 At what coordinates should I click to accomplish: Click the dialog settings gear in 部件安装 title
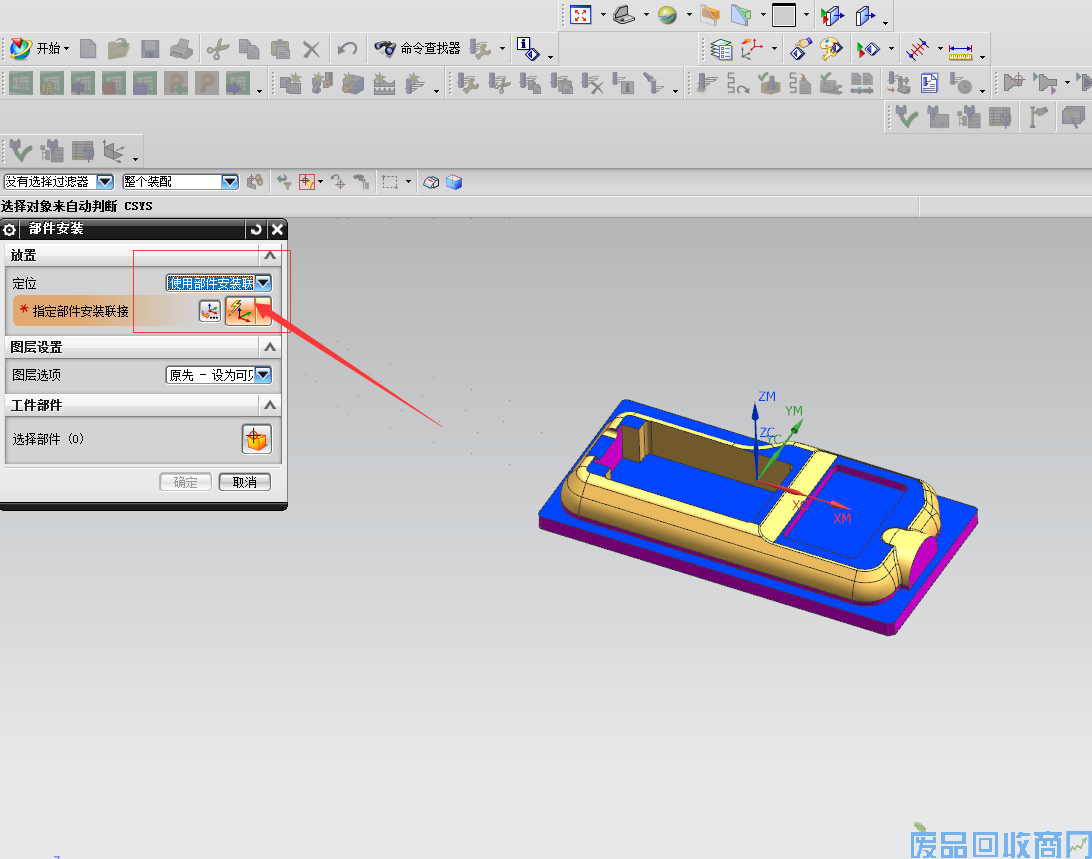11,229
